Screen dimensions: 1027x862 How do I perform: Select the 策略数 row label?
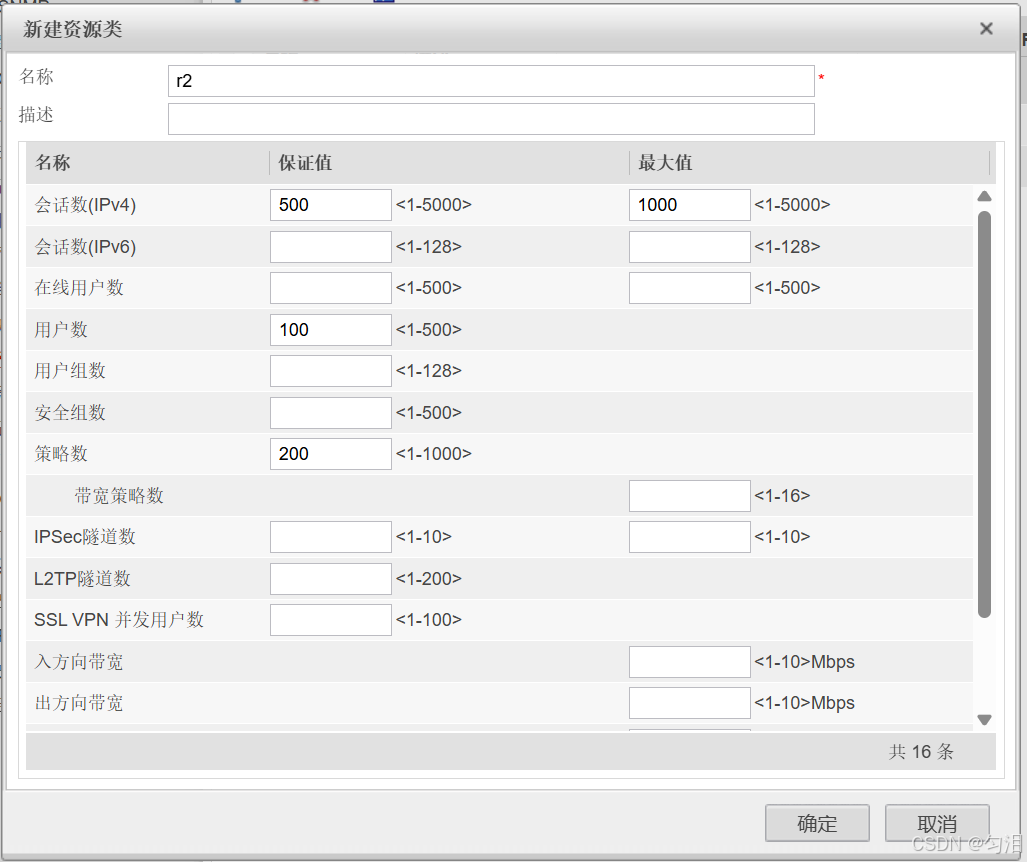coord(61,454)
